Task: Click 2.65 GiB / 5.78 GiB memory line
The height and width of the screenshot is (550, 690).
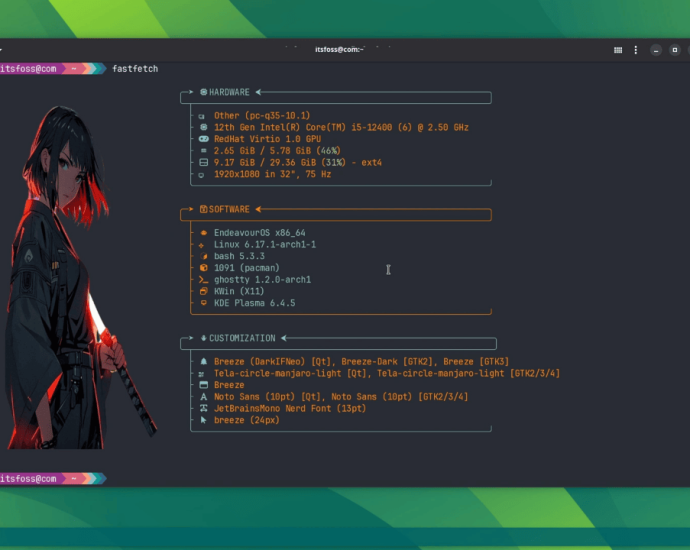Action: pos(277,150)
